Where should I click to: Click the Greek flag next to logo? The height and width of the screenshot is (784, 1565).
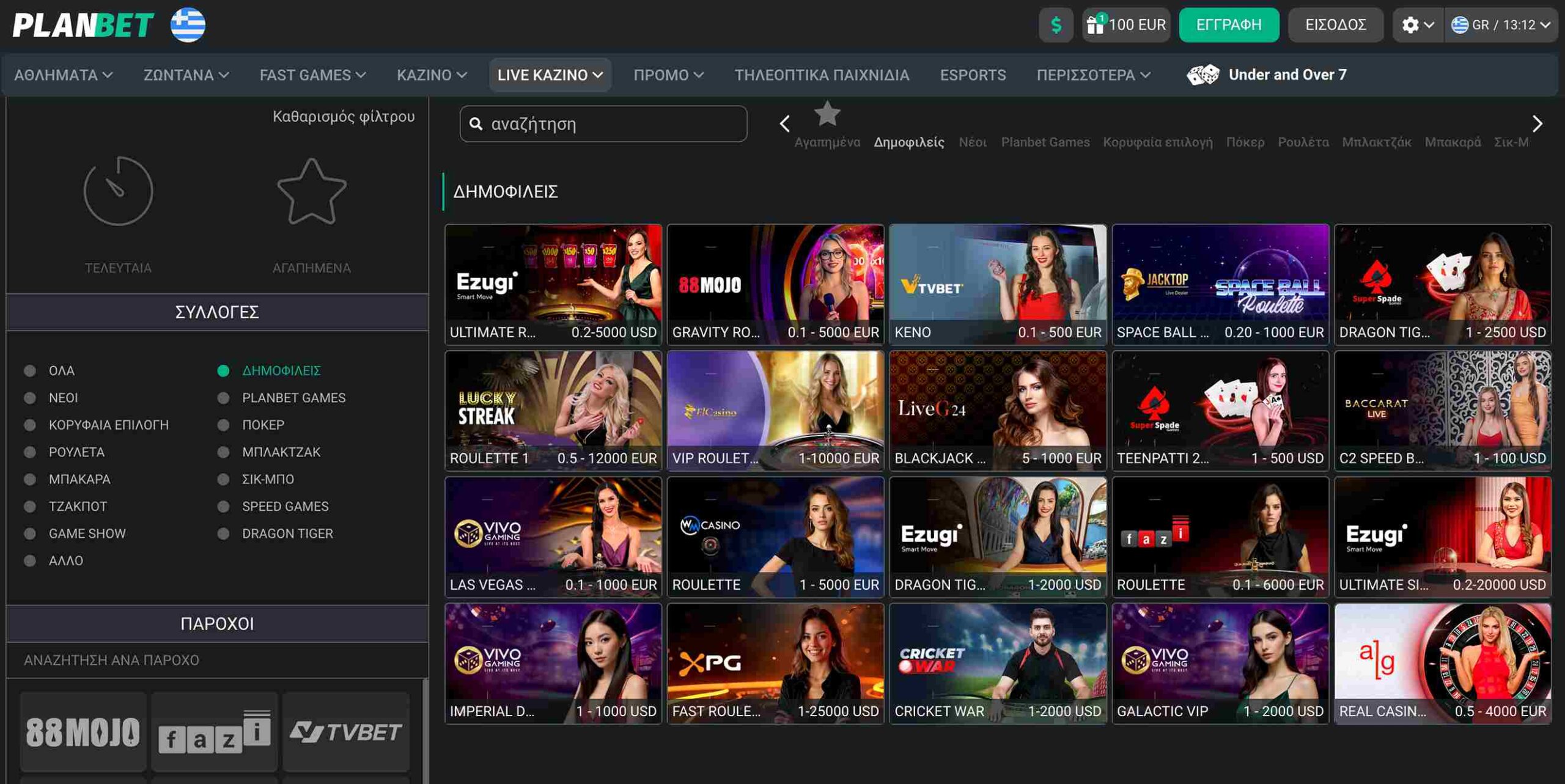coord(188,25)
